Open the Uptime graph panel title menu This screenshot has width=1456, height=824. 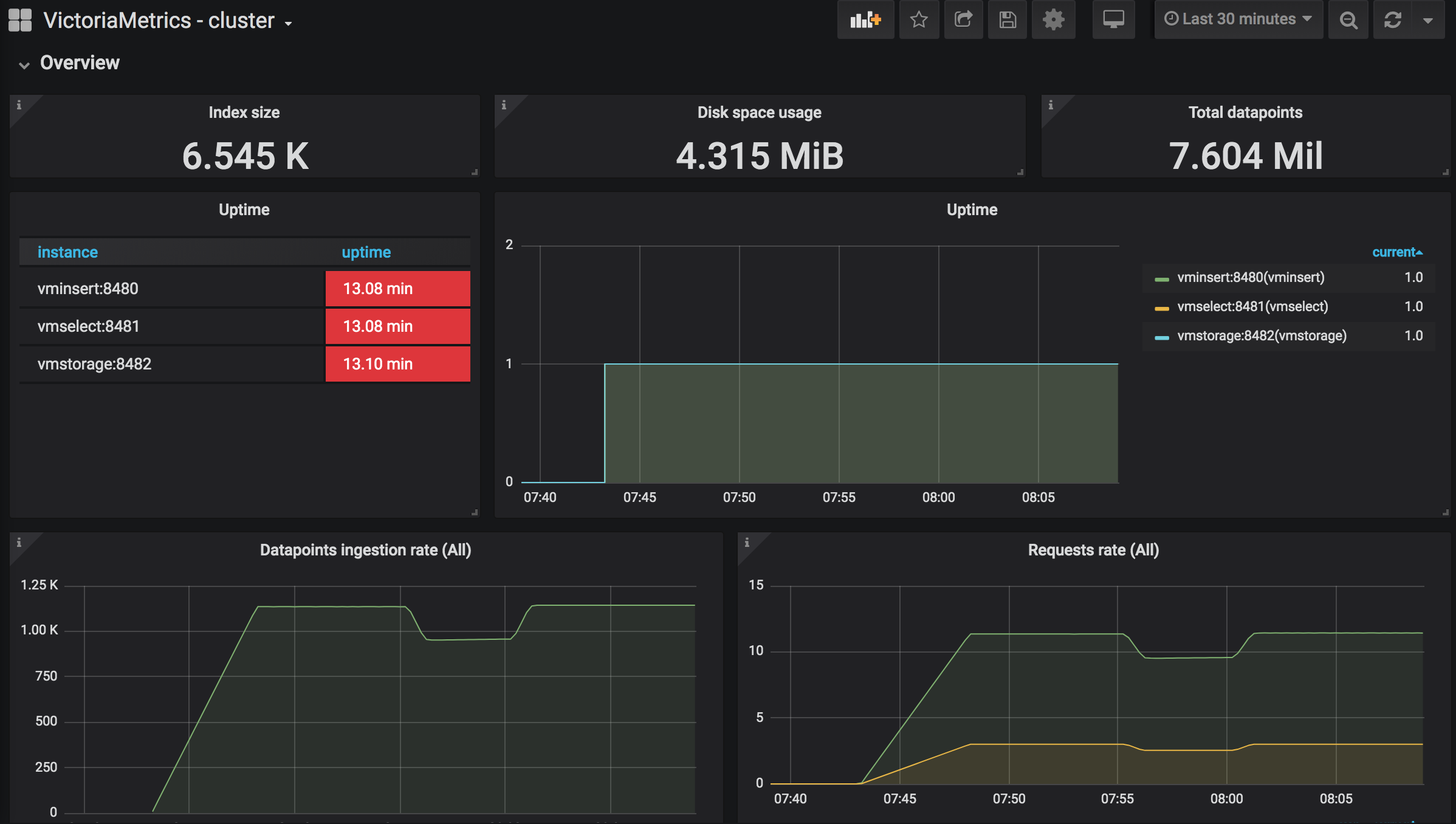(x=972, y=210)
